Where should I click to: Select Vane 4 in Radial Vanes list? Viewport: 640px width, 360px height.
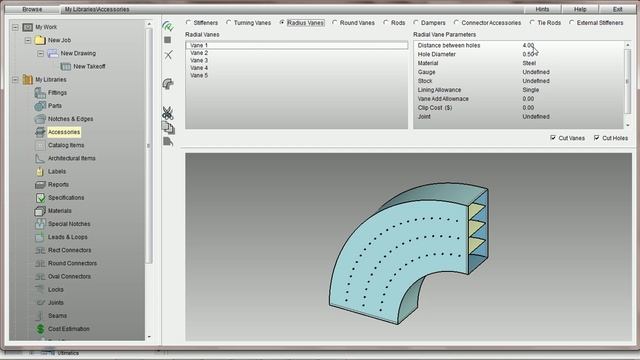click(x=297, y=68)
